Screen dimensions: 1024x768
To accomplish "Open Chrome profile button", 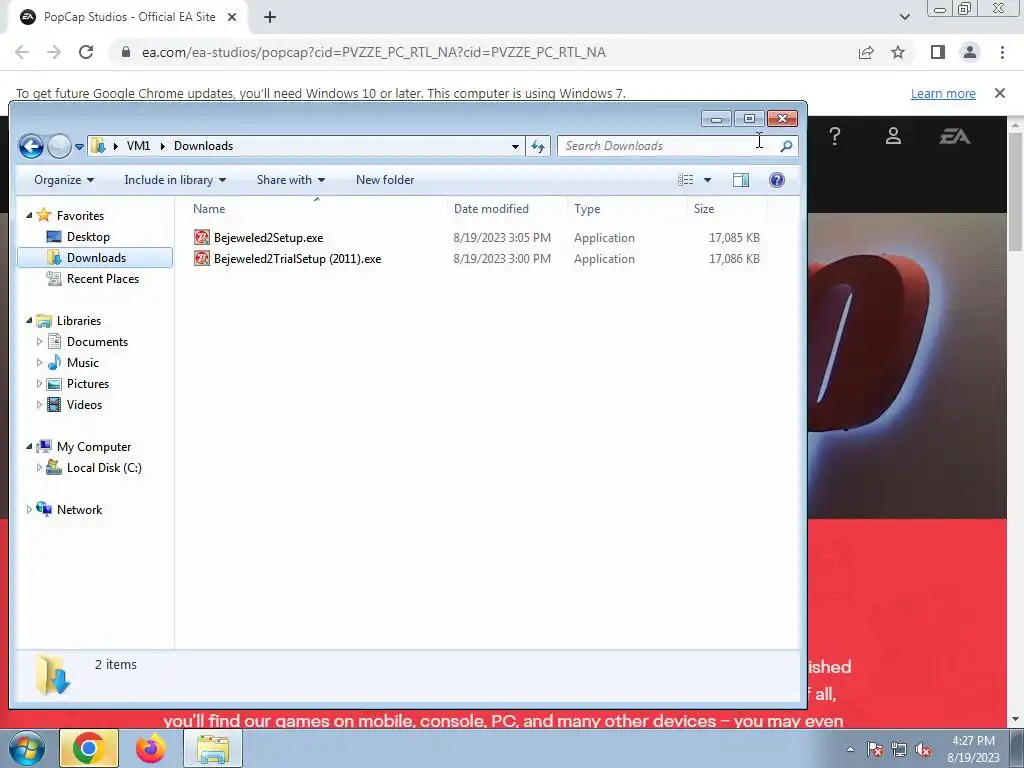I will point(970,52).
